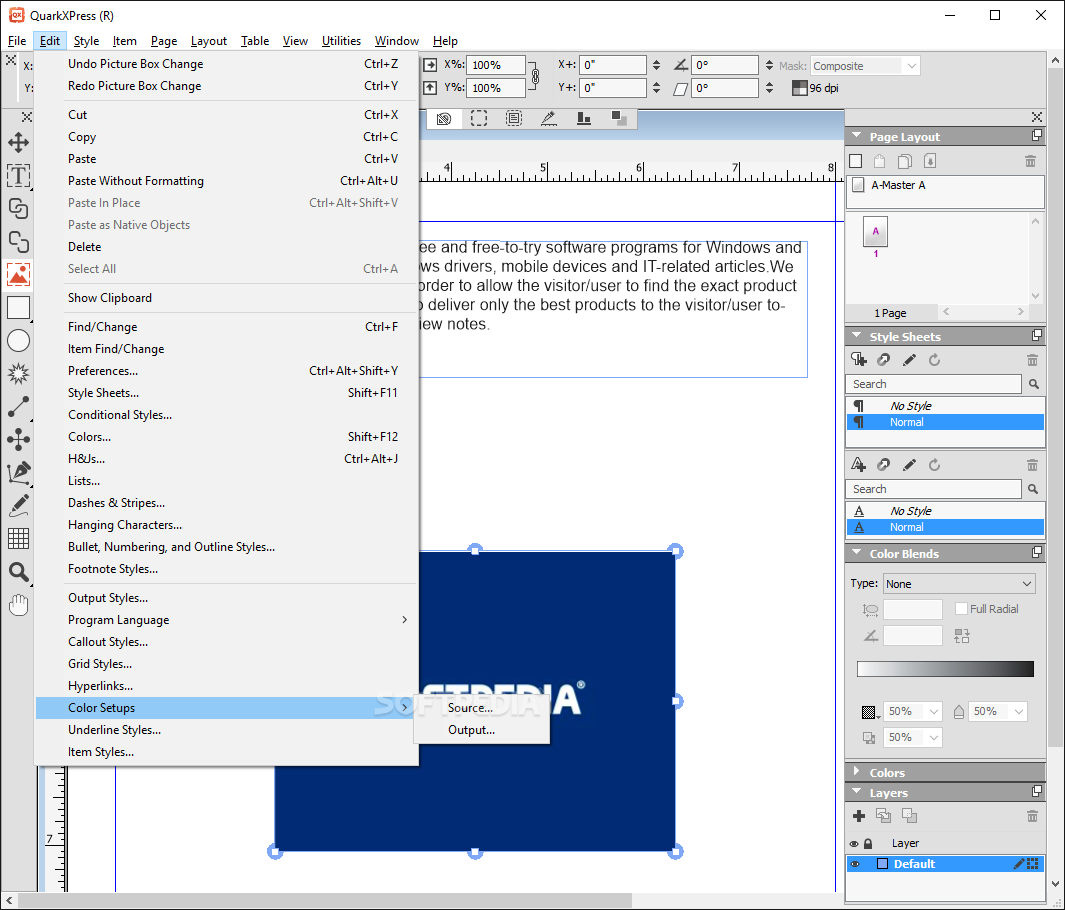Select the Item (move) tool
The width and height of the screenshot is (1065, 910).
pos(18,143)
